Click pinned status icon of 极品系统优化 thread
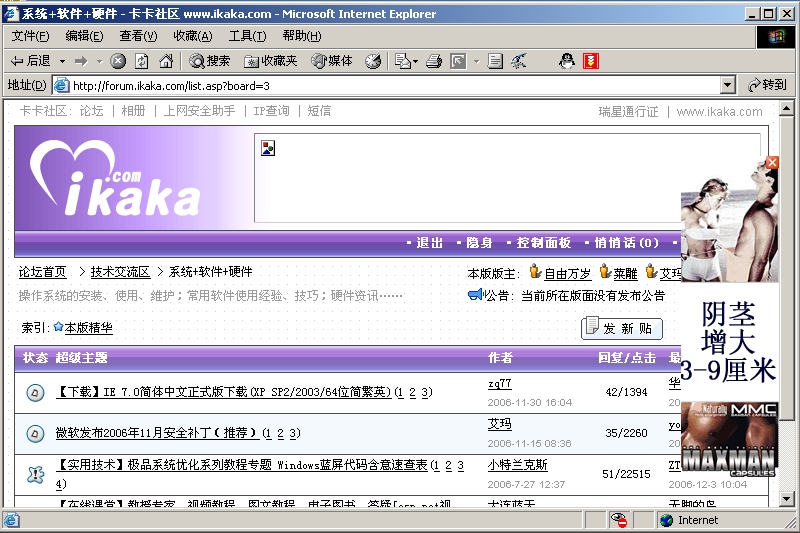The width and height of the screenshot is (800, 533). (35, 475)
